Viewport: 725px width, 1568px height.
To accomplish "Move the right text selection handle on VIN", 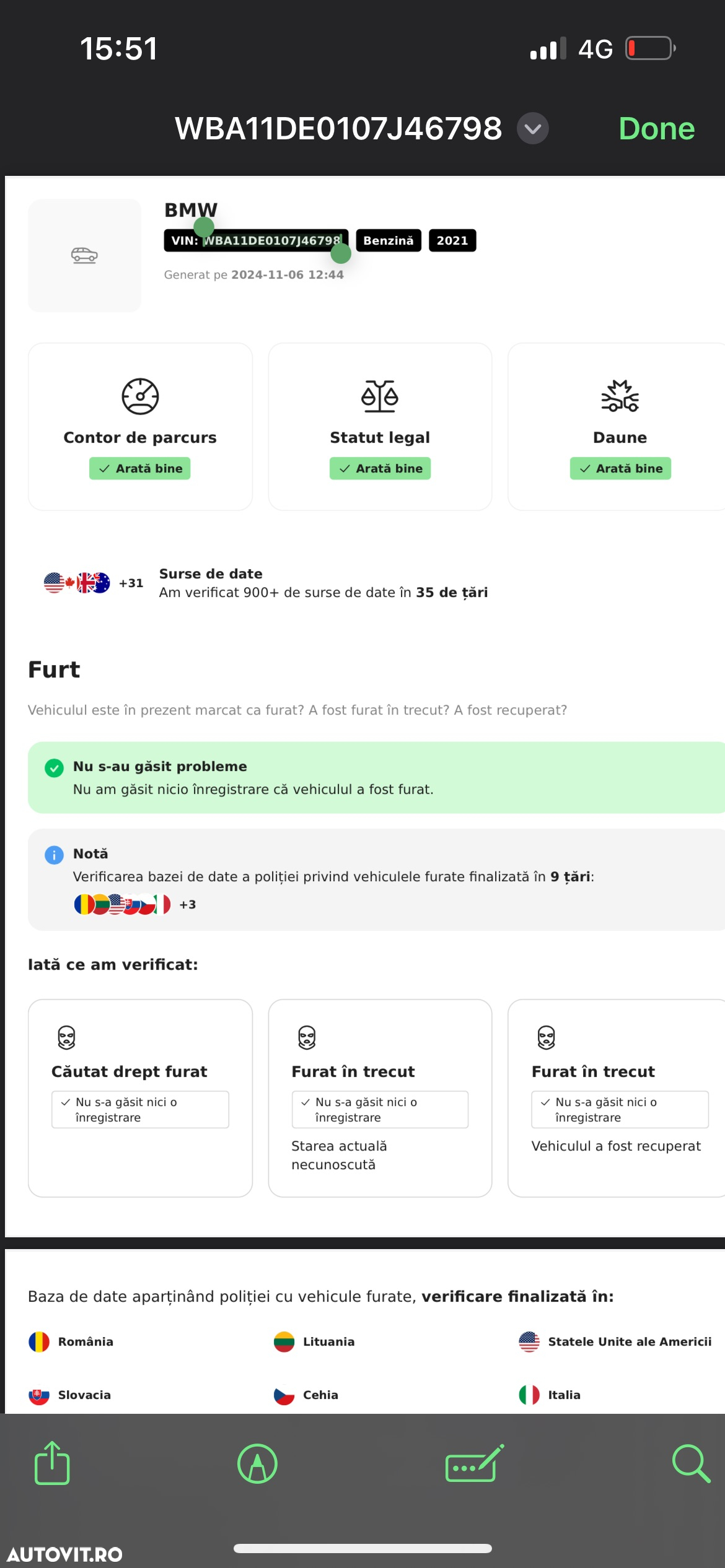I will pyautogui.click(x=341, y=253).
